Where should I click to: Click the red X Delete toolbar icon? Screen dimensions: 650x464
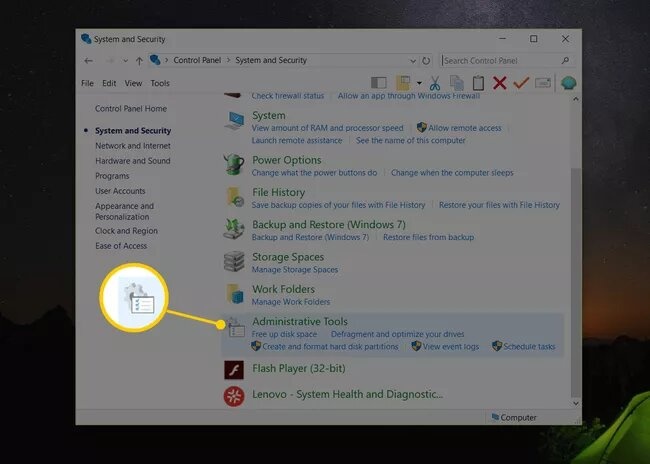(499, 83)
